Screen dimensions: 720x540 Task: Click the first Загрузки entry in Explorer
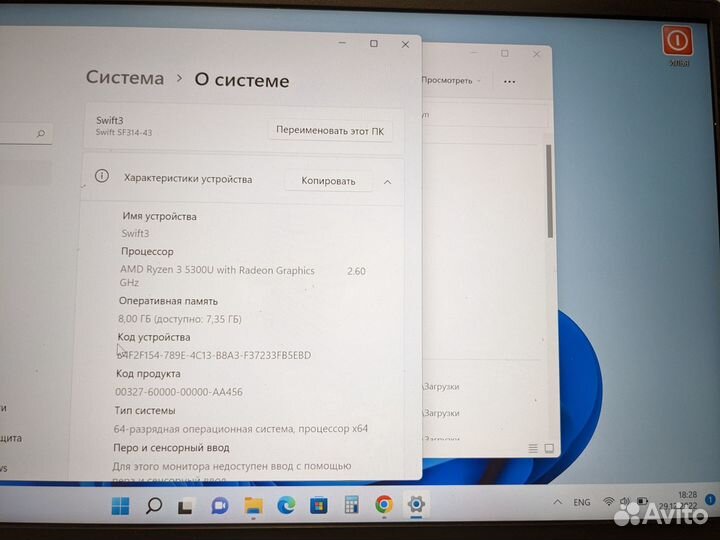(441, 387)
